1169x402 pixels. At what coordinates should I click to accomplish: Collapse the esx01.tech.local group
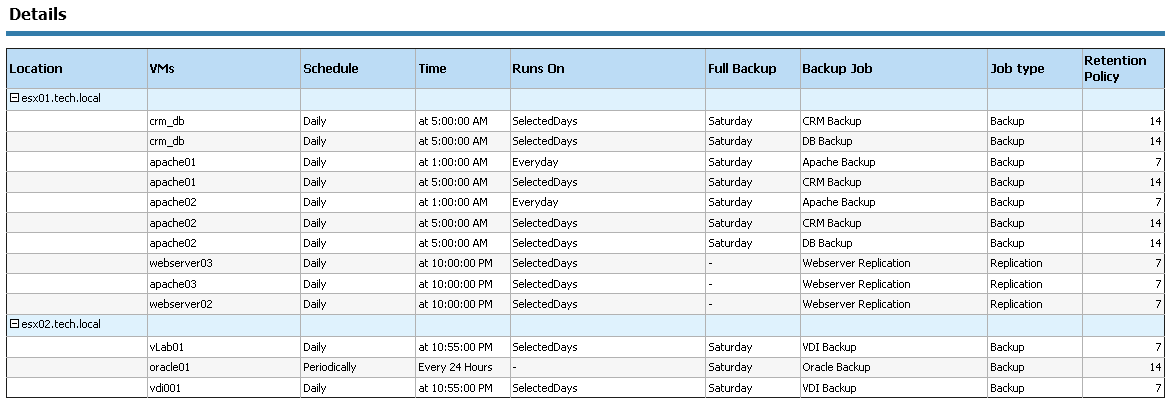(x=15, y=99)
